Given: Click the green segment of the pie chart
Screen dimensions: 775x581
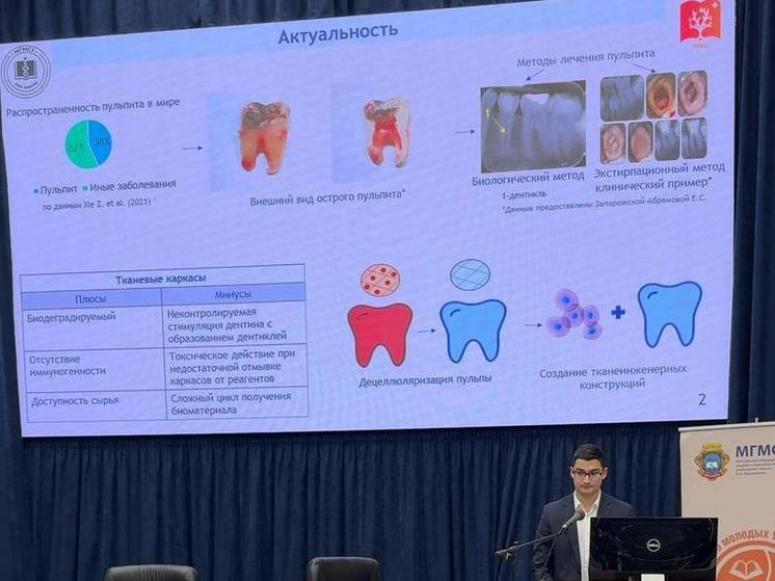Looking at the screenshot, I should (77, 144).
